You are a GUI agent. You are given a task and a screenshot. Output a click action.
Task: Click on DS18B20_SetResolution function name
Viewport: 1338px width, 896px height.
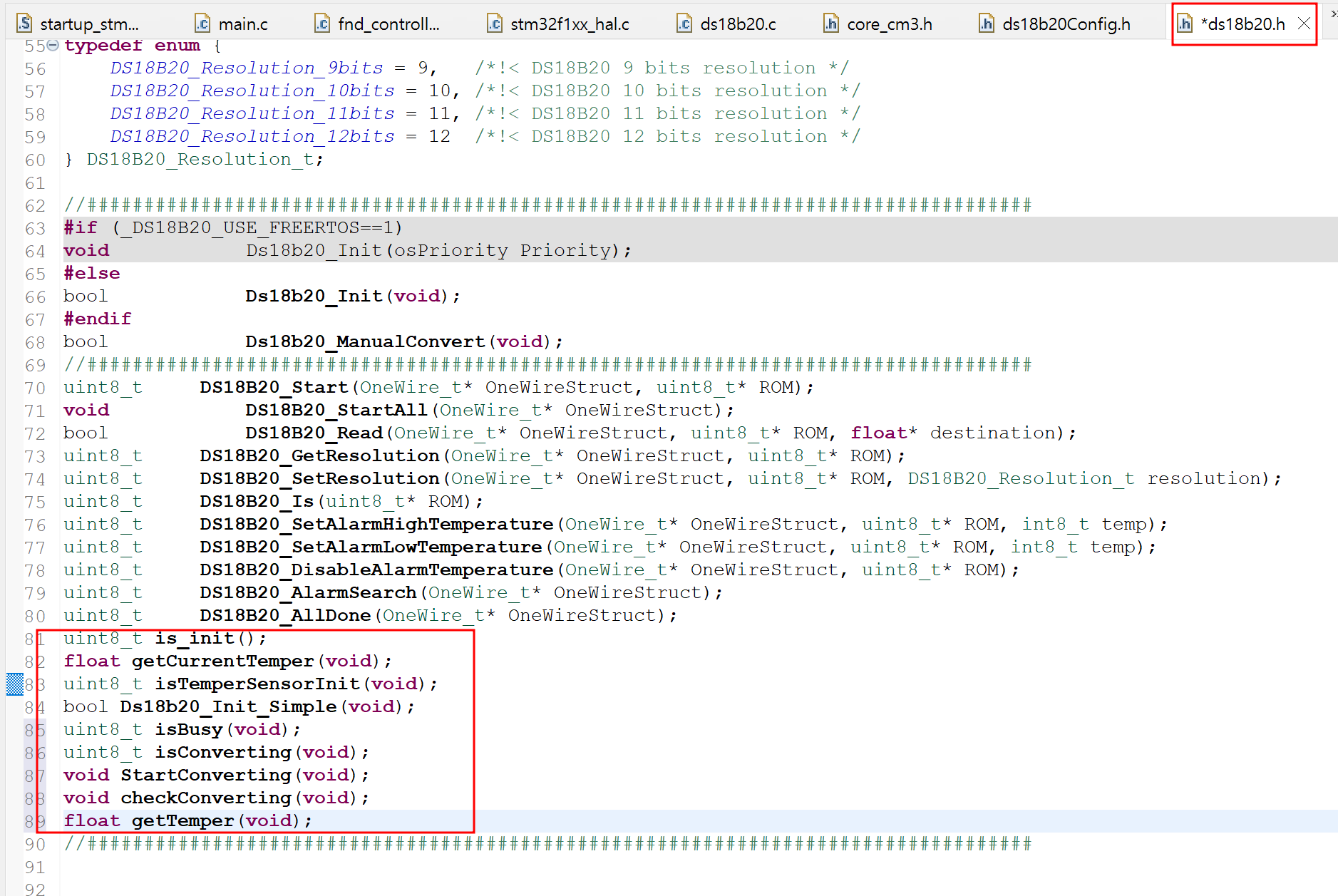click(x=319, y=478)
